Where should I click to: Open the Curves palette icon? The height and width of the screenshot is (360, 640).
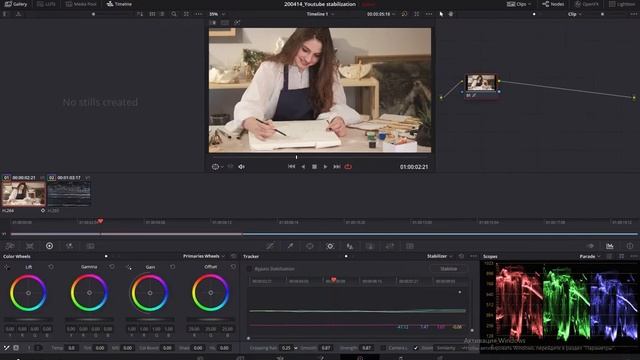270,246
